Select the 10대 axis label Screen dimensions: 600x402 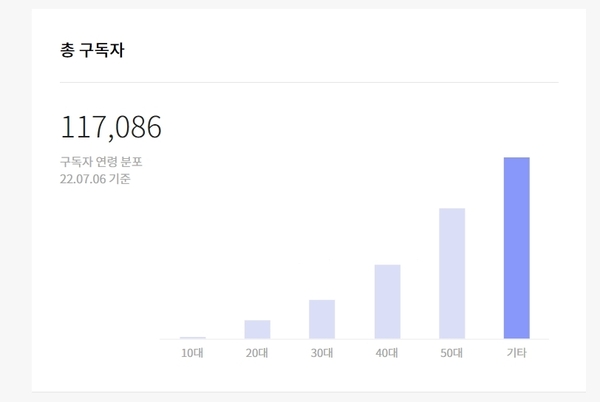tap(192, 353)
